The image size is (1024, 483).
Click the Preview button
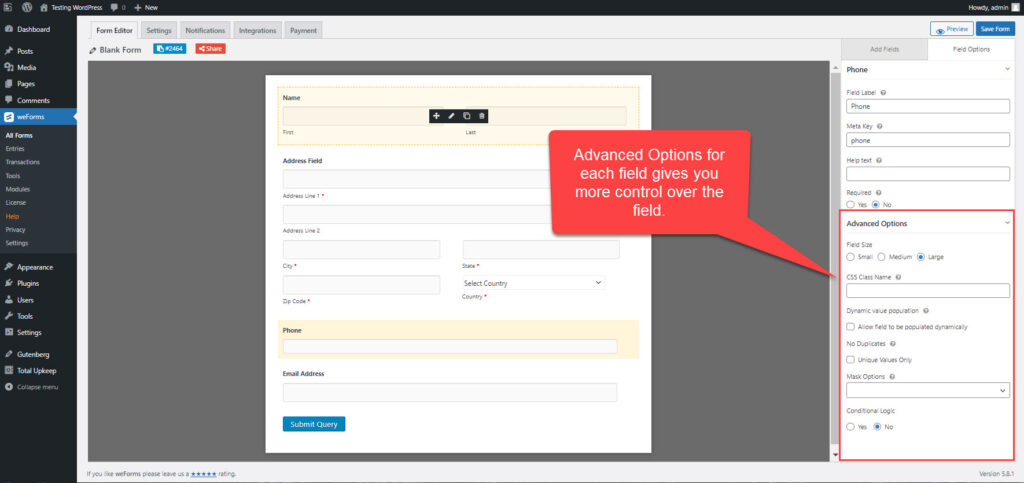click(x=952, y=29)
